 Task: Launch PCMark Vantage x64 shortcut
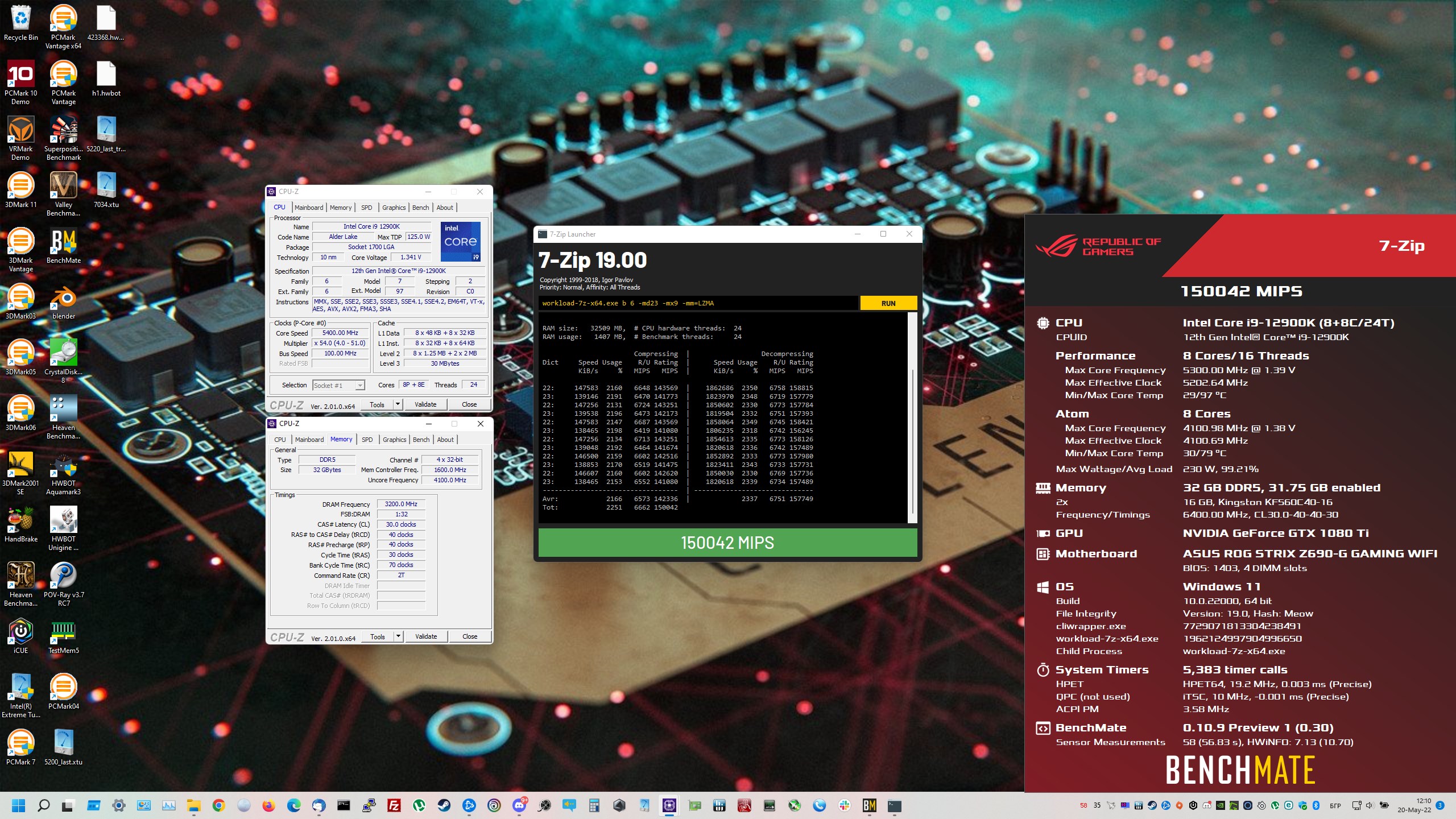63,27
